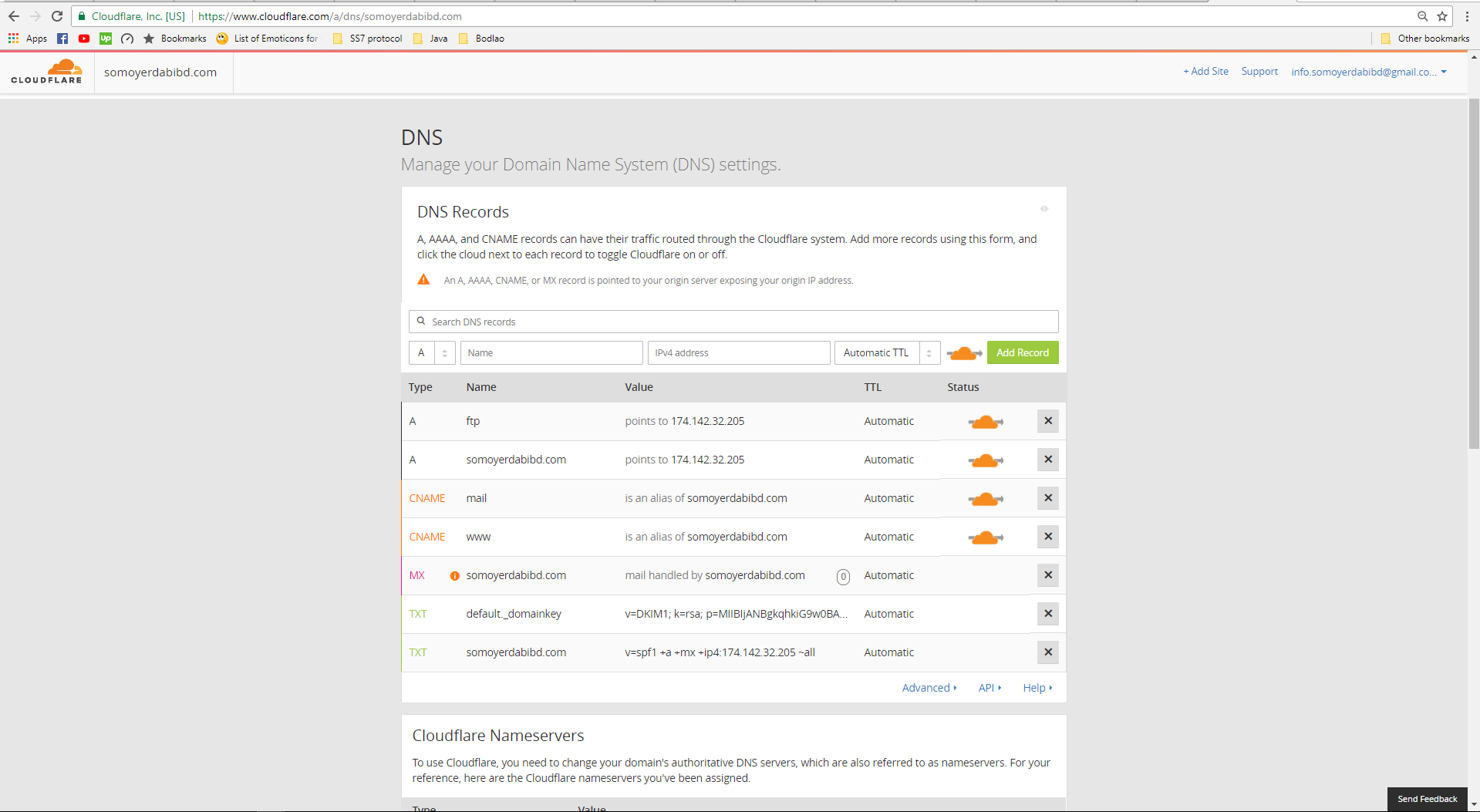The height and width of the screenshot is (812, 1480).
Task: Click the small eye icon in the DNS Records card
Action: (1044, 209)
